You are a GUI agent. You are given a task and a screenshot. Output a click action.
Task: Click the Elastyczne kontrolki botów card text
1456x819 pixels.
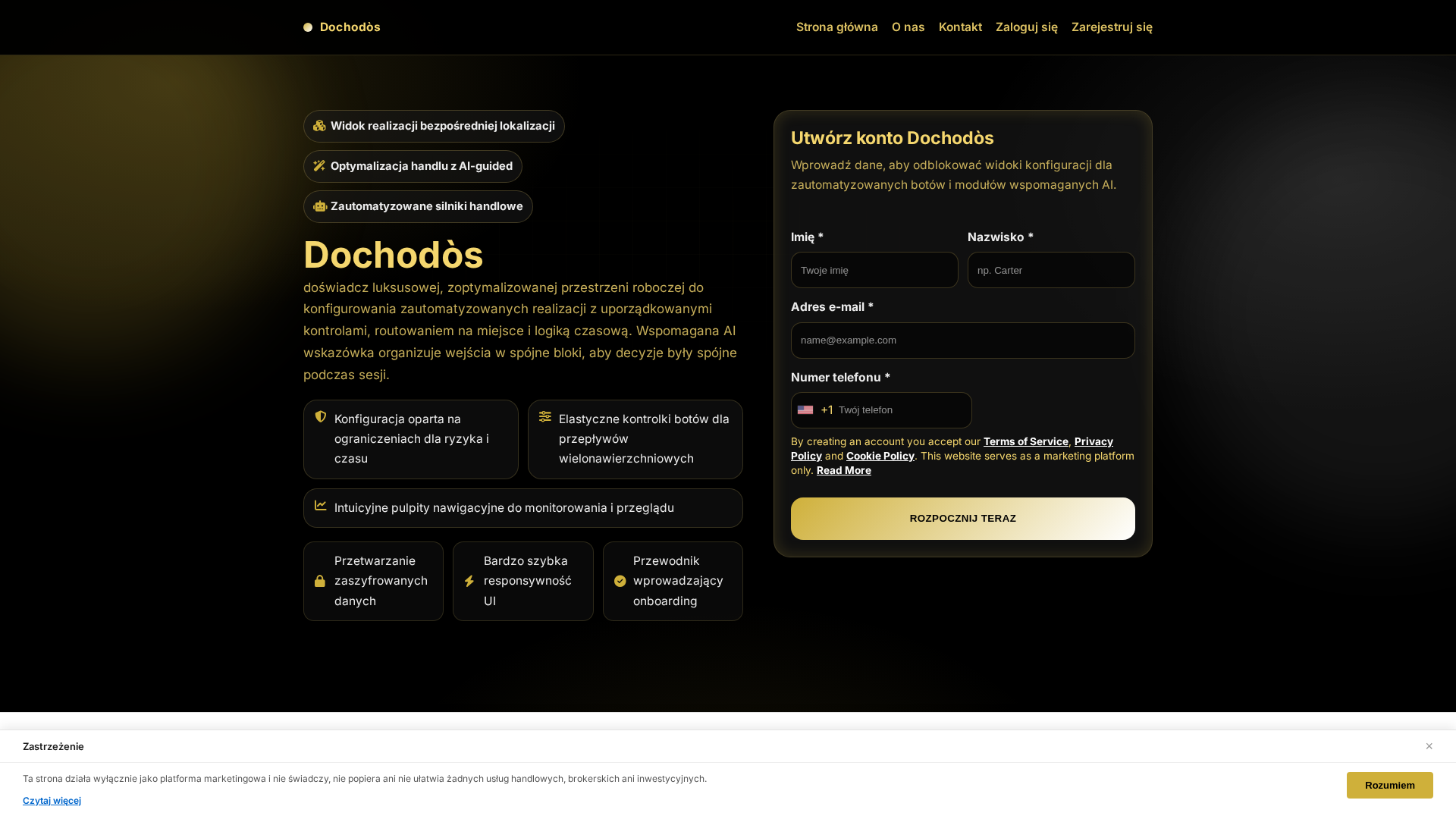(645, 439)
